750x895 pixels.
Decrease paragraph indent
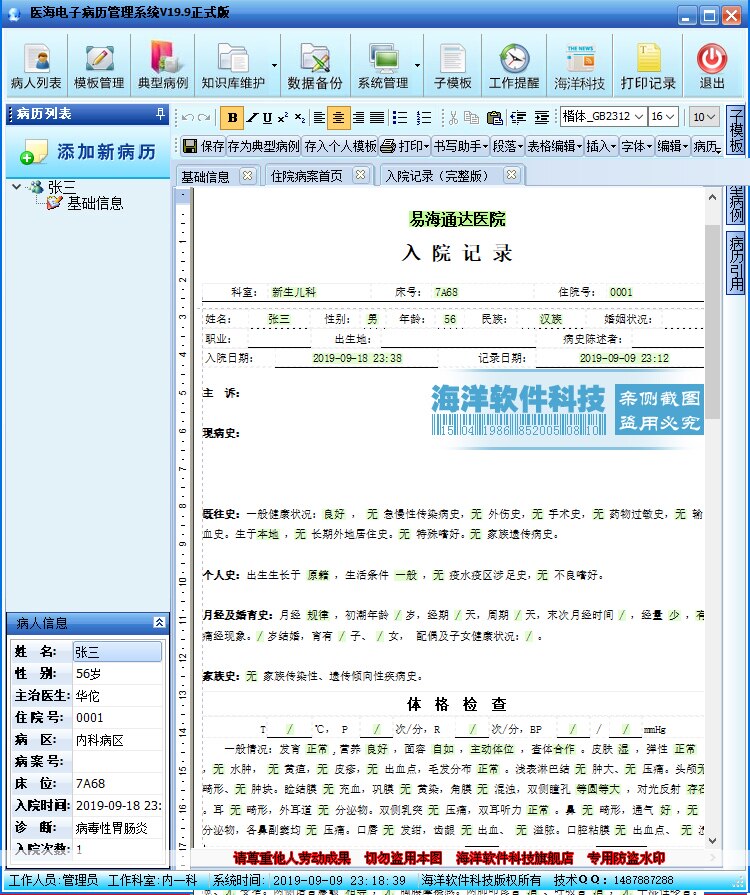click(x=518, y=118)
